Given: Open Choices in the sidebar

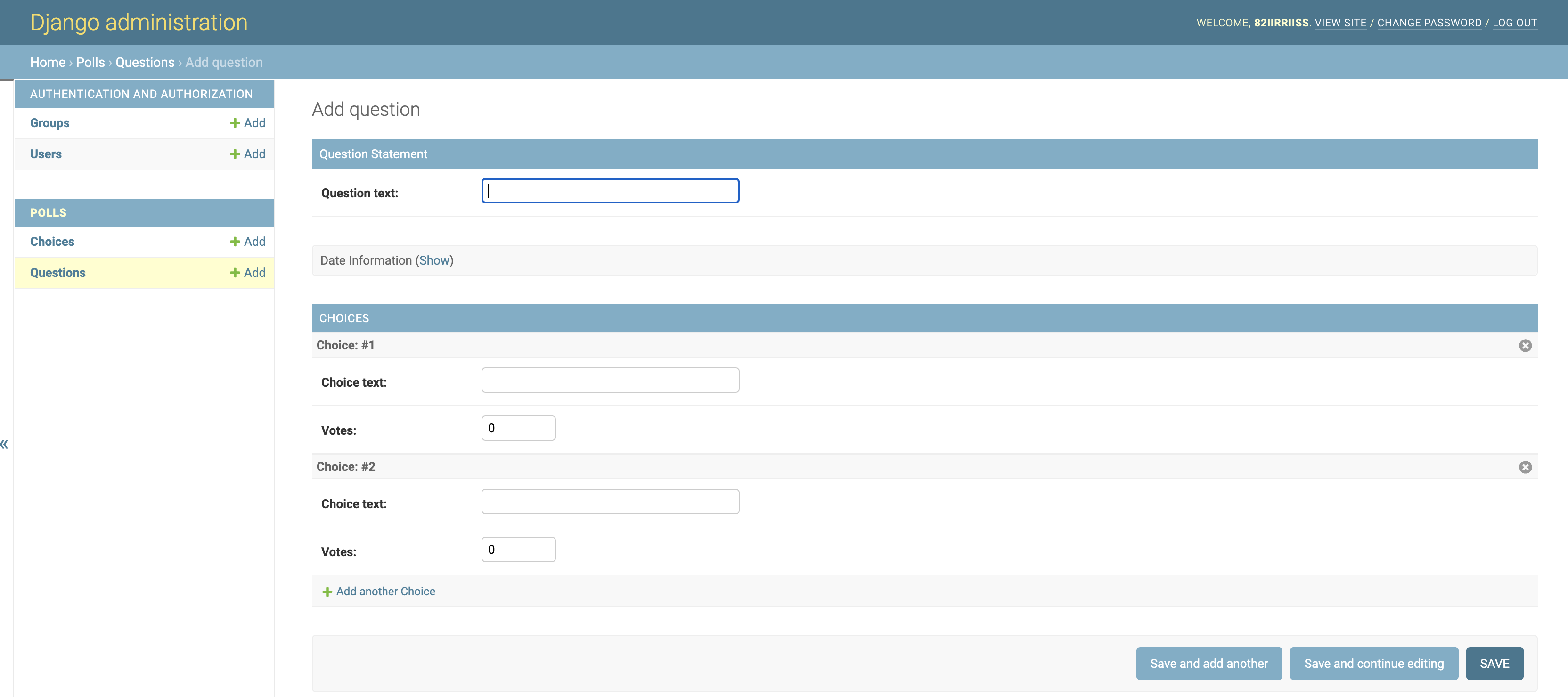Looking at the screenshot, I should pyautogui.click(x=52, y=242).
